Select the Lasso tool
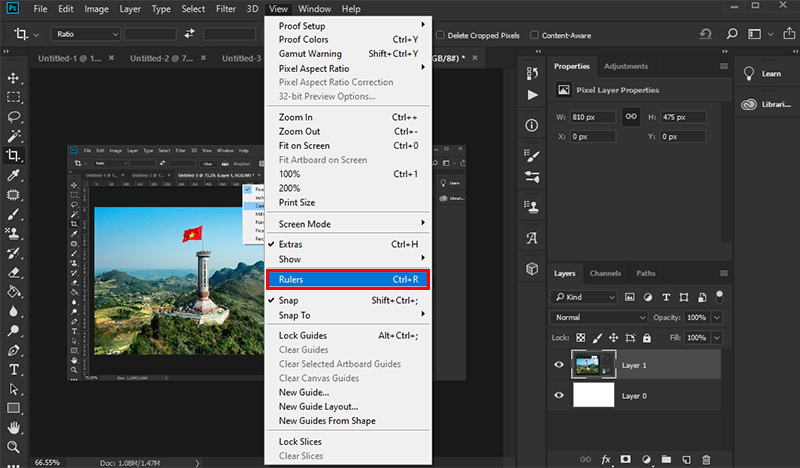 click(13, 117)
